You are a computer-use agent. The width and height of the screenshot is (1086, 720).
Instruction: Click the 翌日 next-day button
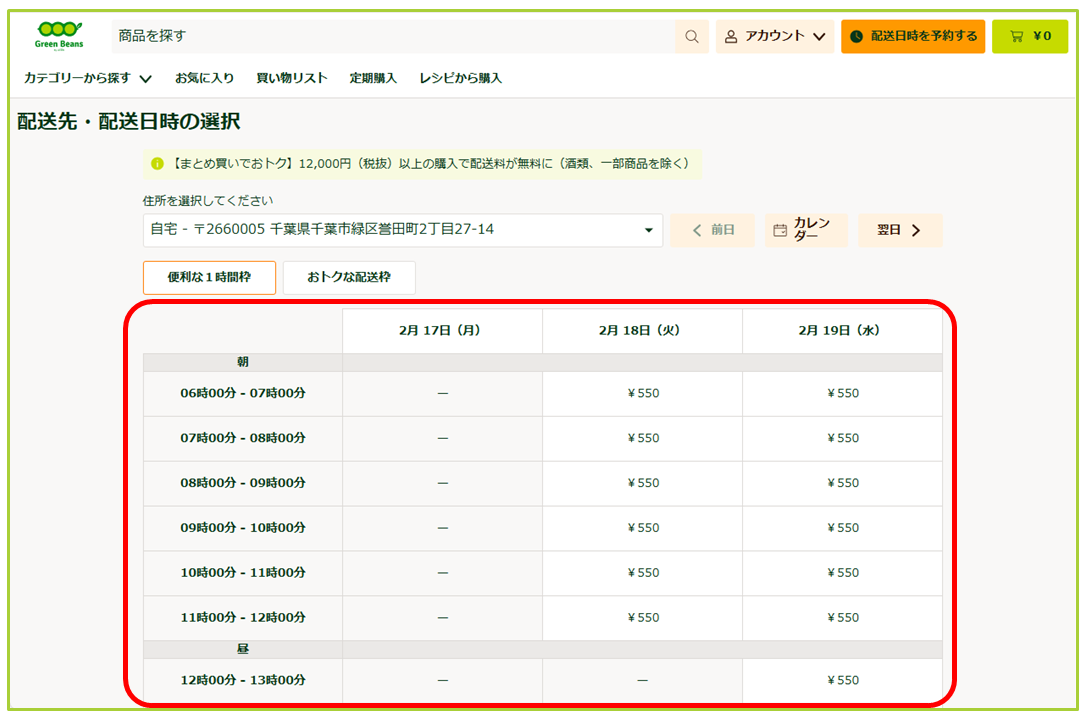(899, 229)
